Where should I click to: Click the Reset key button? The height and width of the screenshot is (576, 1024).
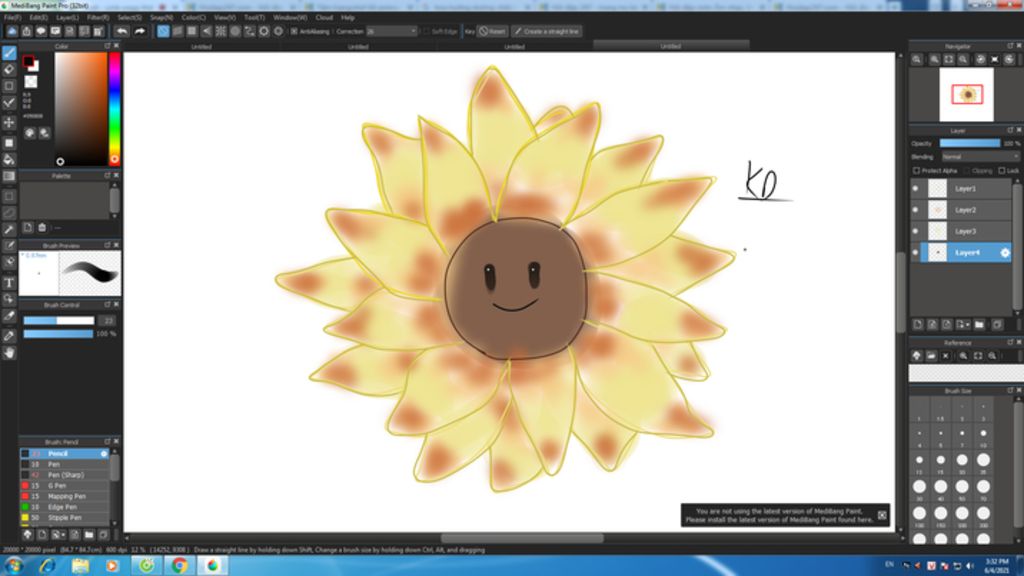click(x=493, y=31)
